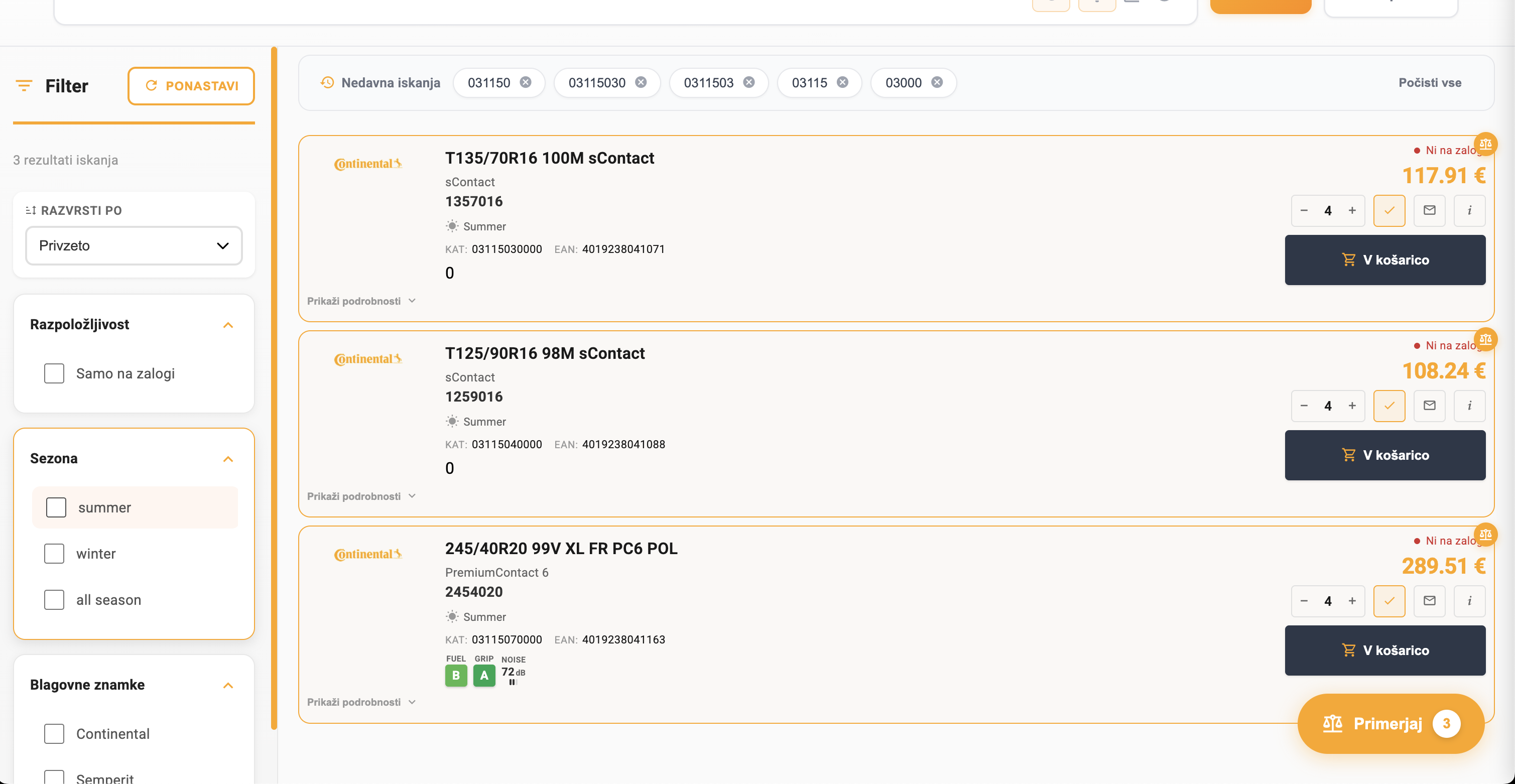This screenshot has height=784, width=1515.
Task: Decrease quantity for T125/90R16 sContact
Action: 1304,406
